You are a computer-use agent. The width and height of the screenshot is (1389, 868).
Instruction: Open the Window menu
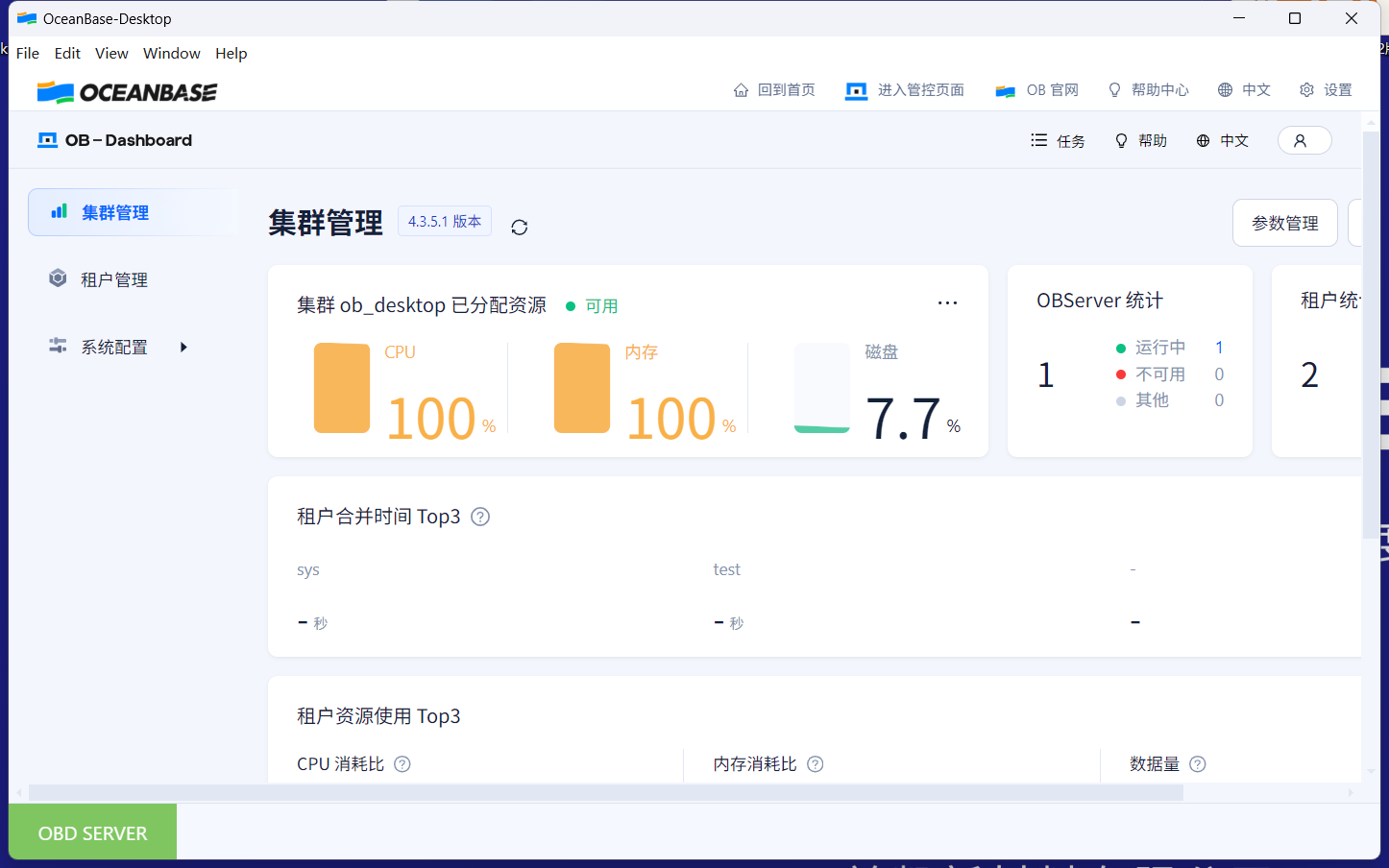click(x=171, y=53)
